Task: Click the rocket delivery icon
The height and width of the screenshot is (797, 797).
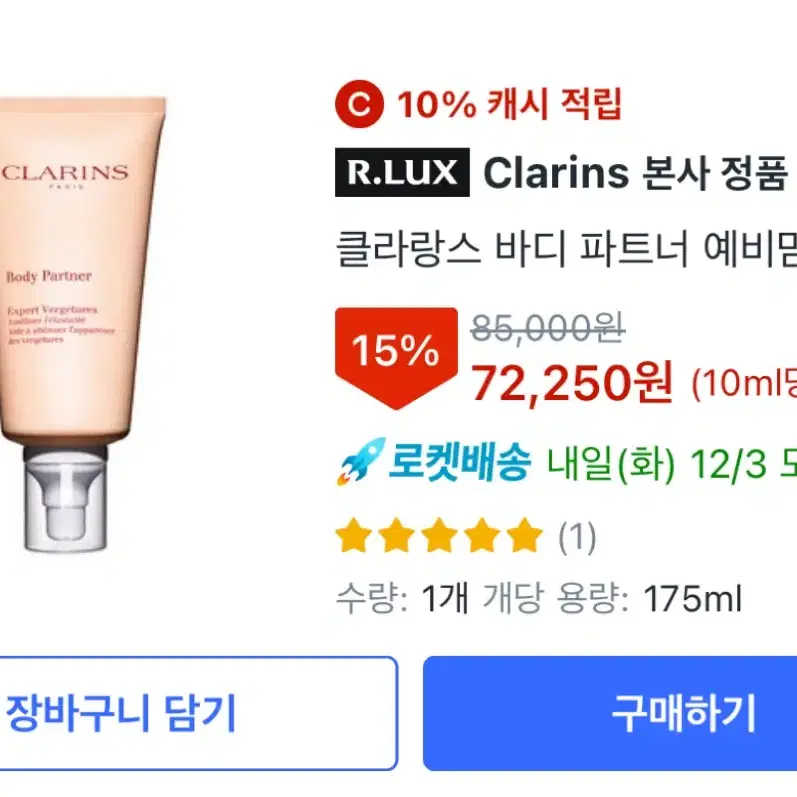Action: tap(361, 462)
